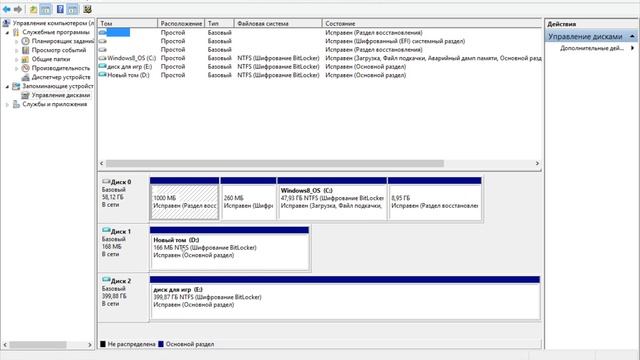Image resolution: width=640 pixels, height=360 pixels.
Task: Select the highlighted first volume row
Action: [x=320, y=32]
